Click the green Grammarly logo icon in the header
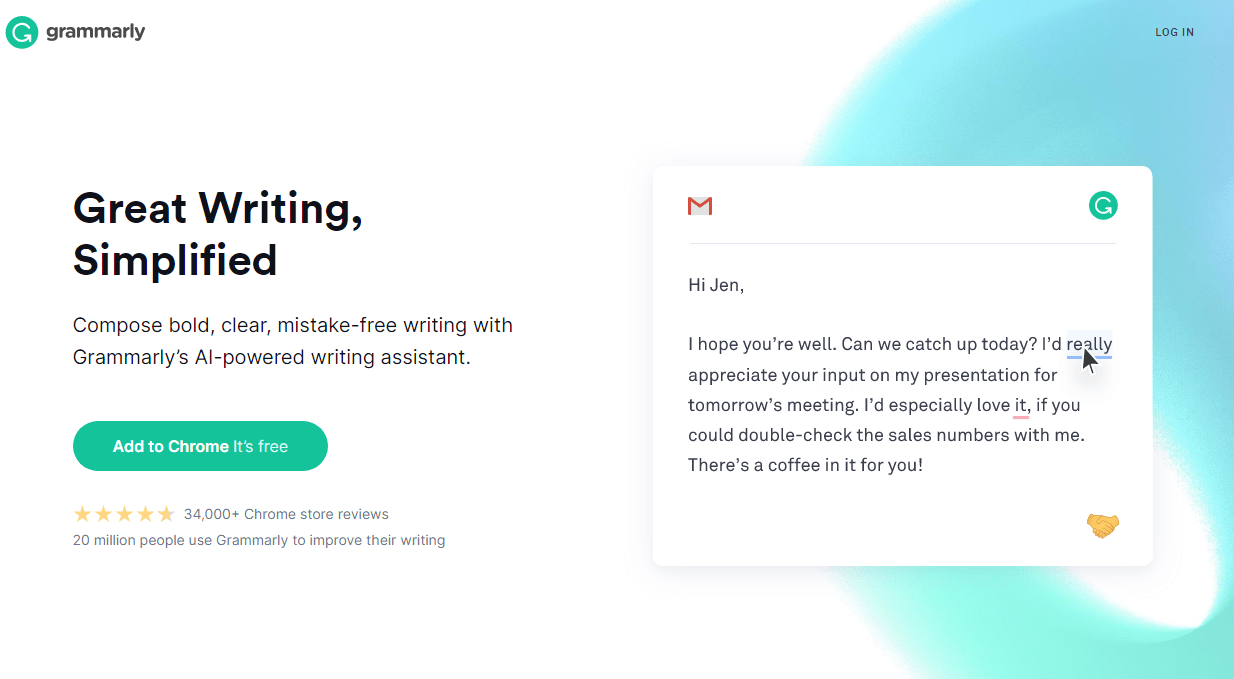 click(21, 32)
